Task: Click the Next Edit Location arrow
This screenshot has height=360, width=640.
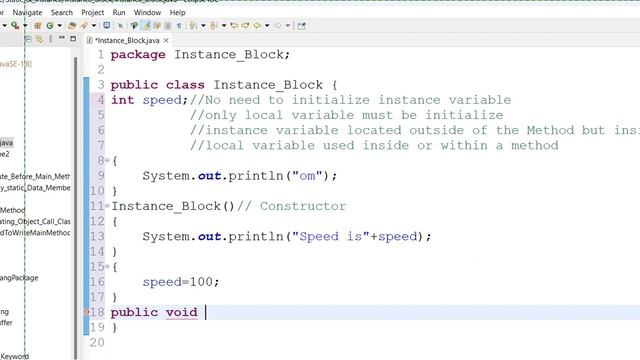Action: 245,25
